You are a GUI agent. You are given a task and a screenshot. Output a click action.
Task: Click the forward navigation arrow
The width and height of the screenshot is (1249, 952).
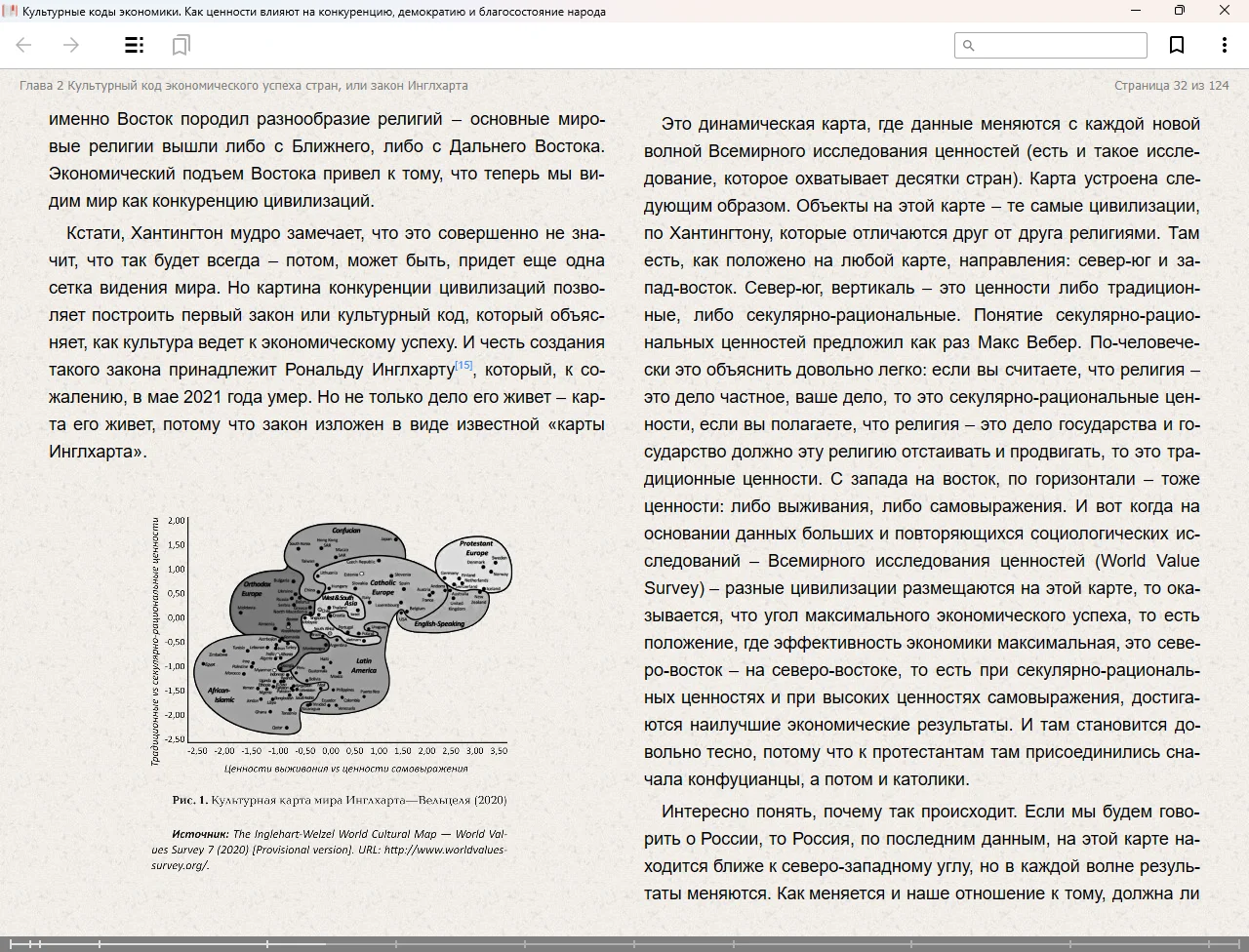pyautogui.click(x=71, y=45)
